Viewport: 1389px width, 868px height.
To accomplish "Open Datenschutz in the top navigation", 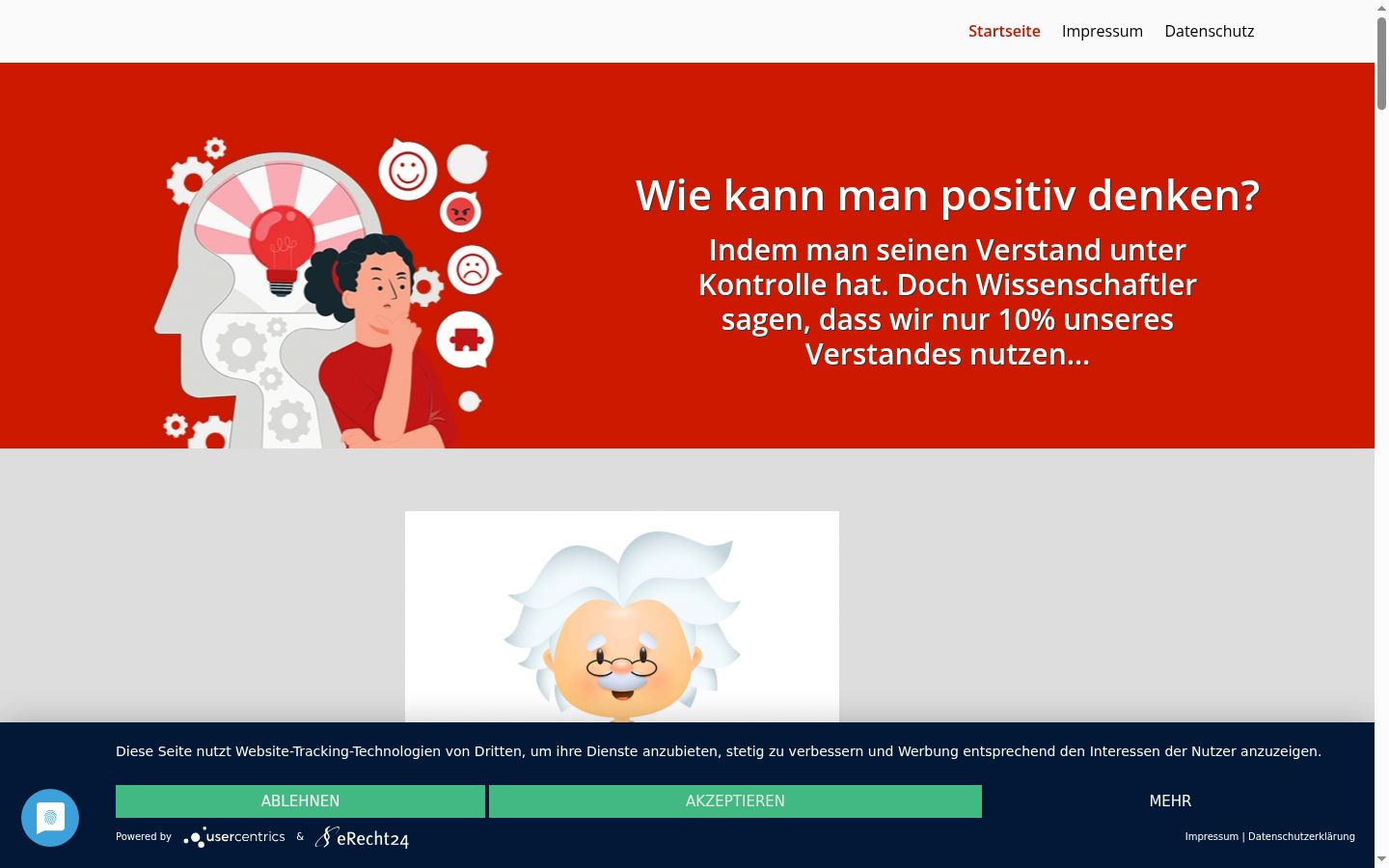I will [1210, 31].
